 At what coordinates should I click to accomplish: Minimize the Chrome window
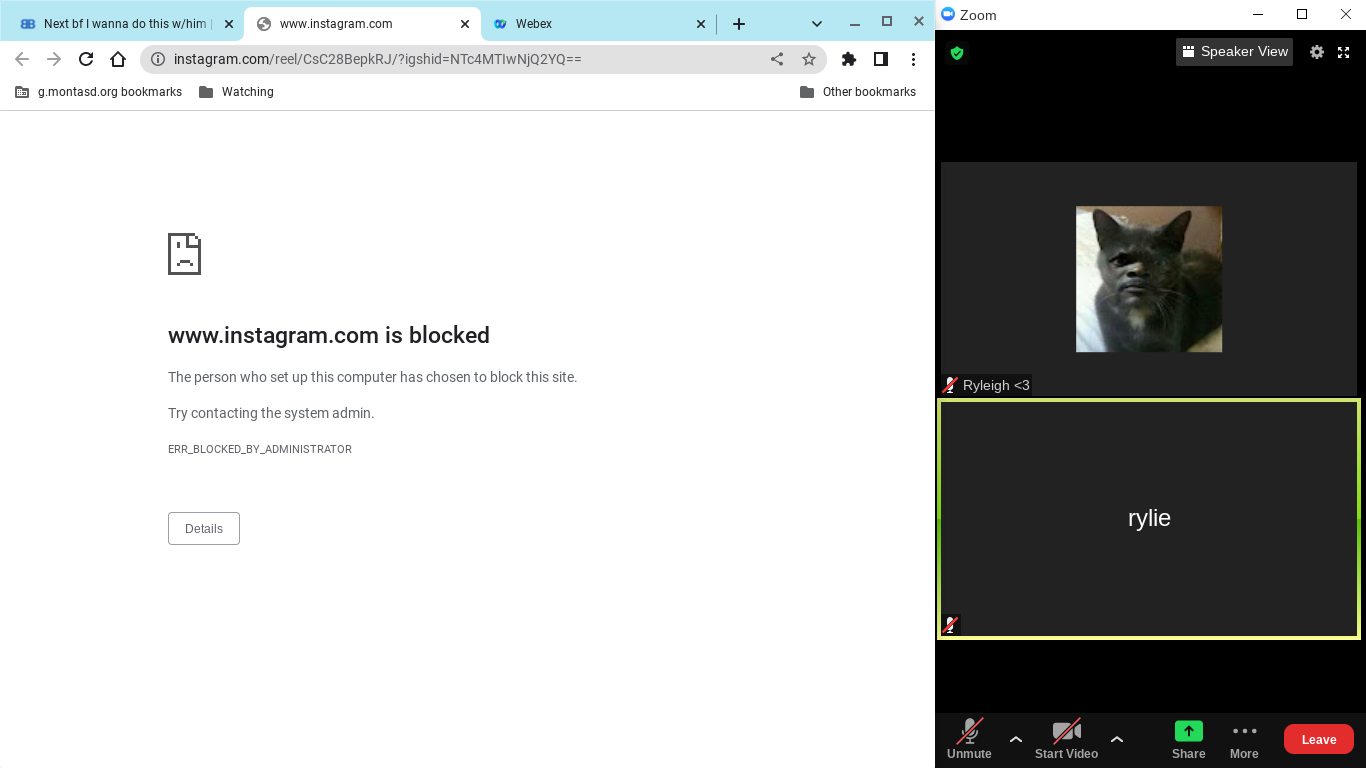click(x=855, y=22)
